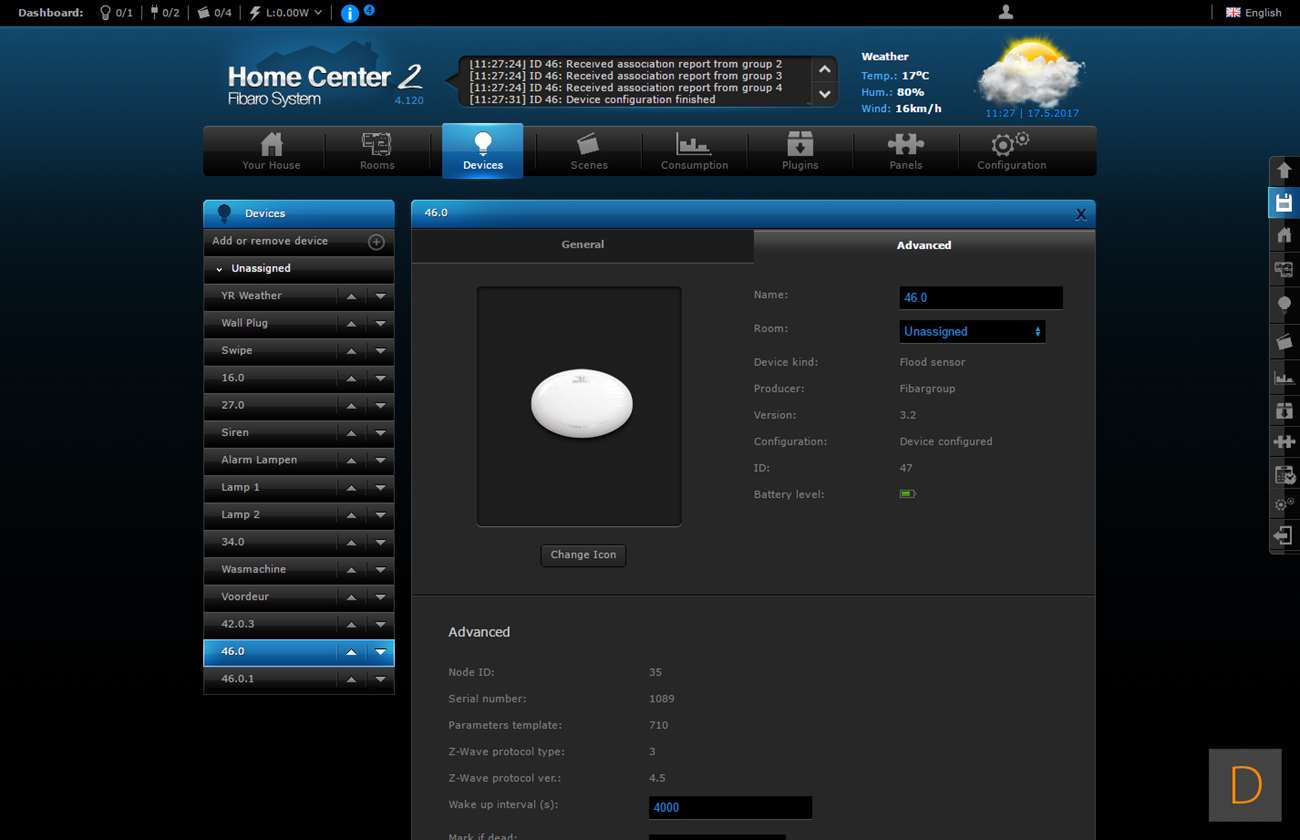Open the Scenes tab
Screen dimensions: 1300x840
pyautogui.click(x=589, y=151)
